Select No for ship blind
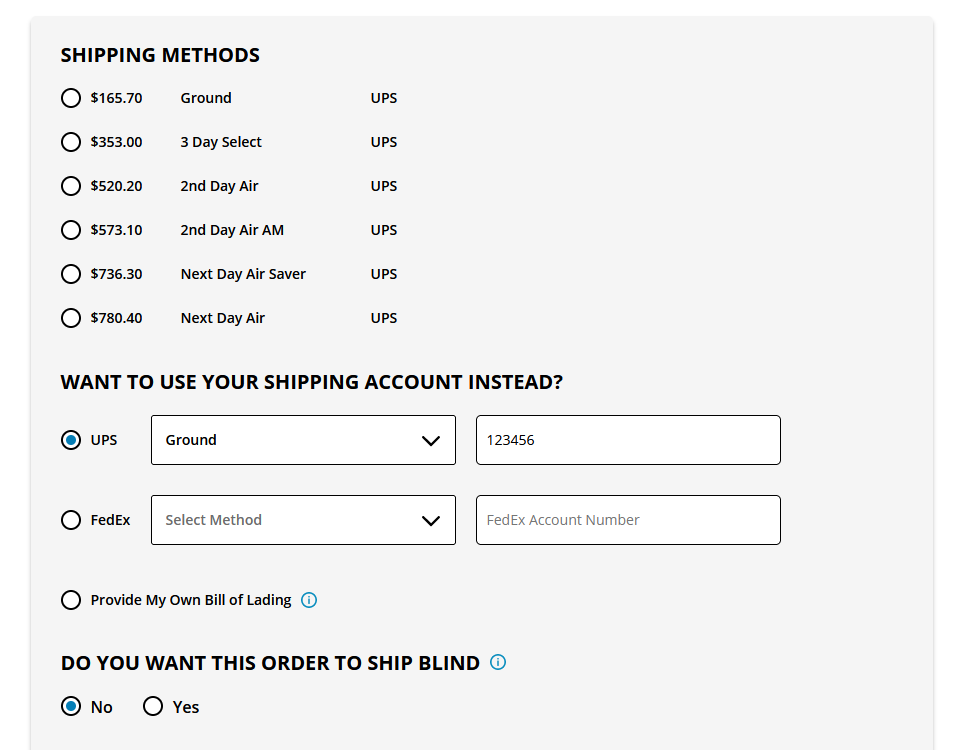Viewport: 964px width, 750px height. [71, 707]
